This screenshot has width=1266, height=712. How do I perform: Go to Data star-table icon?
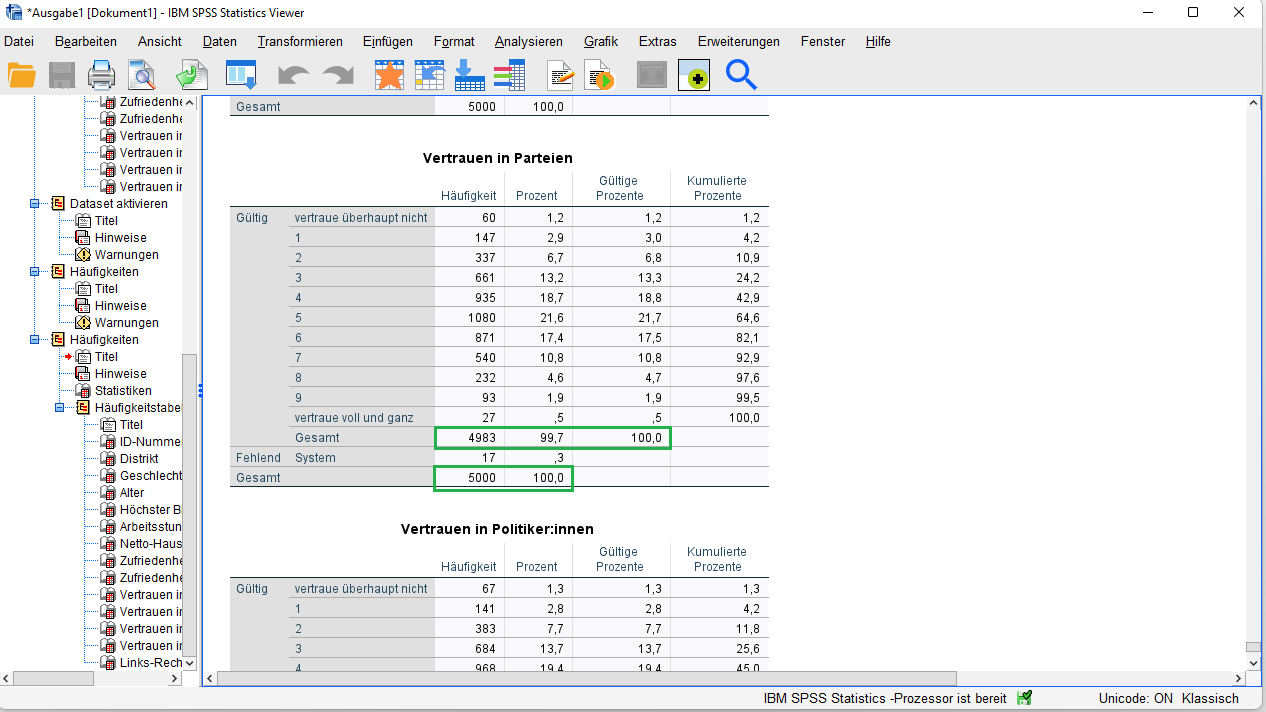click(x=389, y=75)
